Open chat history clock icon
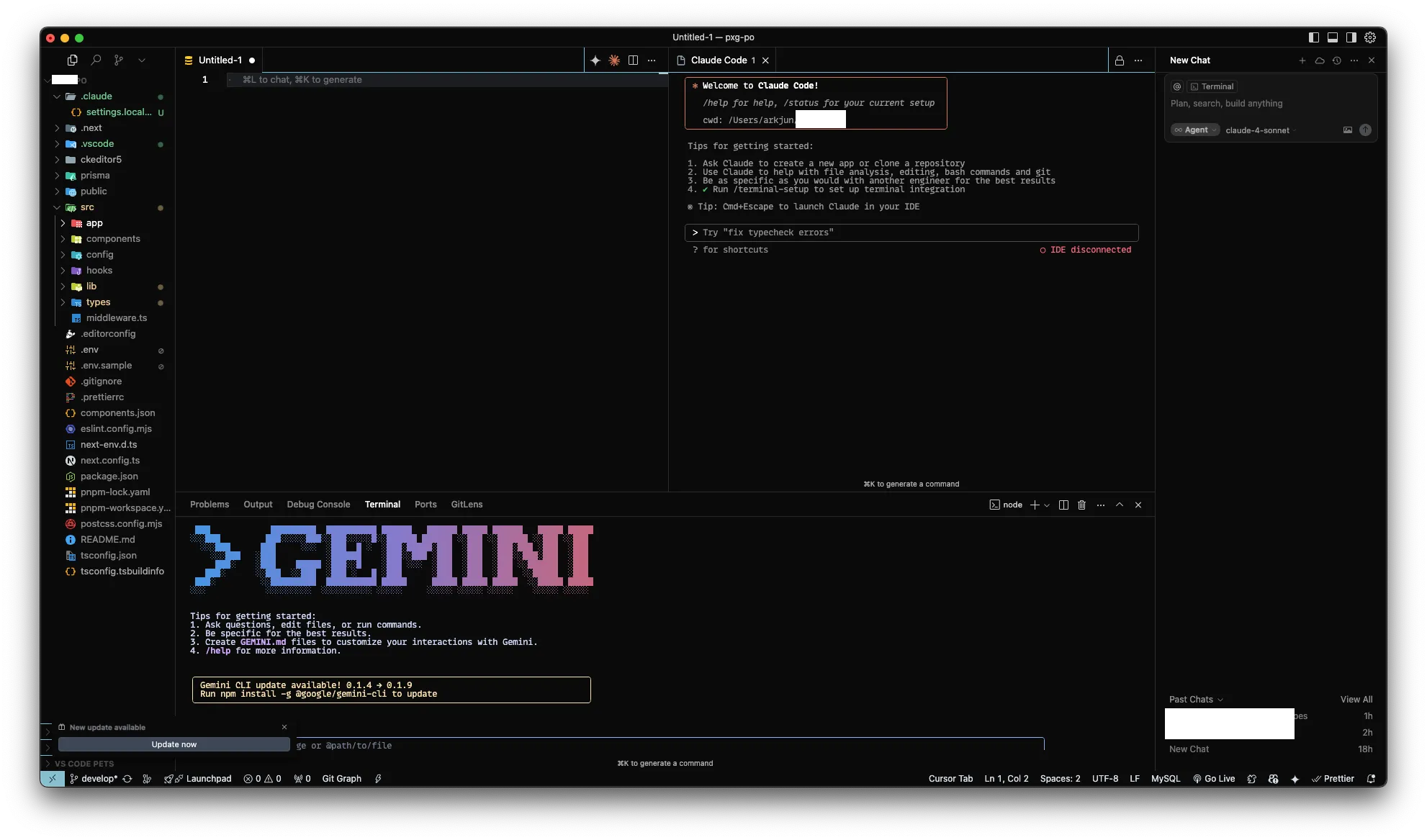Image resolution: width=1427 pixels, height=840 pixels. (x=1337, y=60)
